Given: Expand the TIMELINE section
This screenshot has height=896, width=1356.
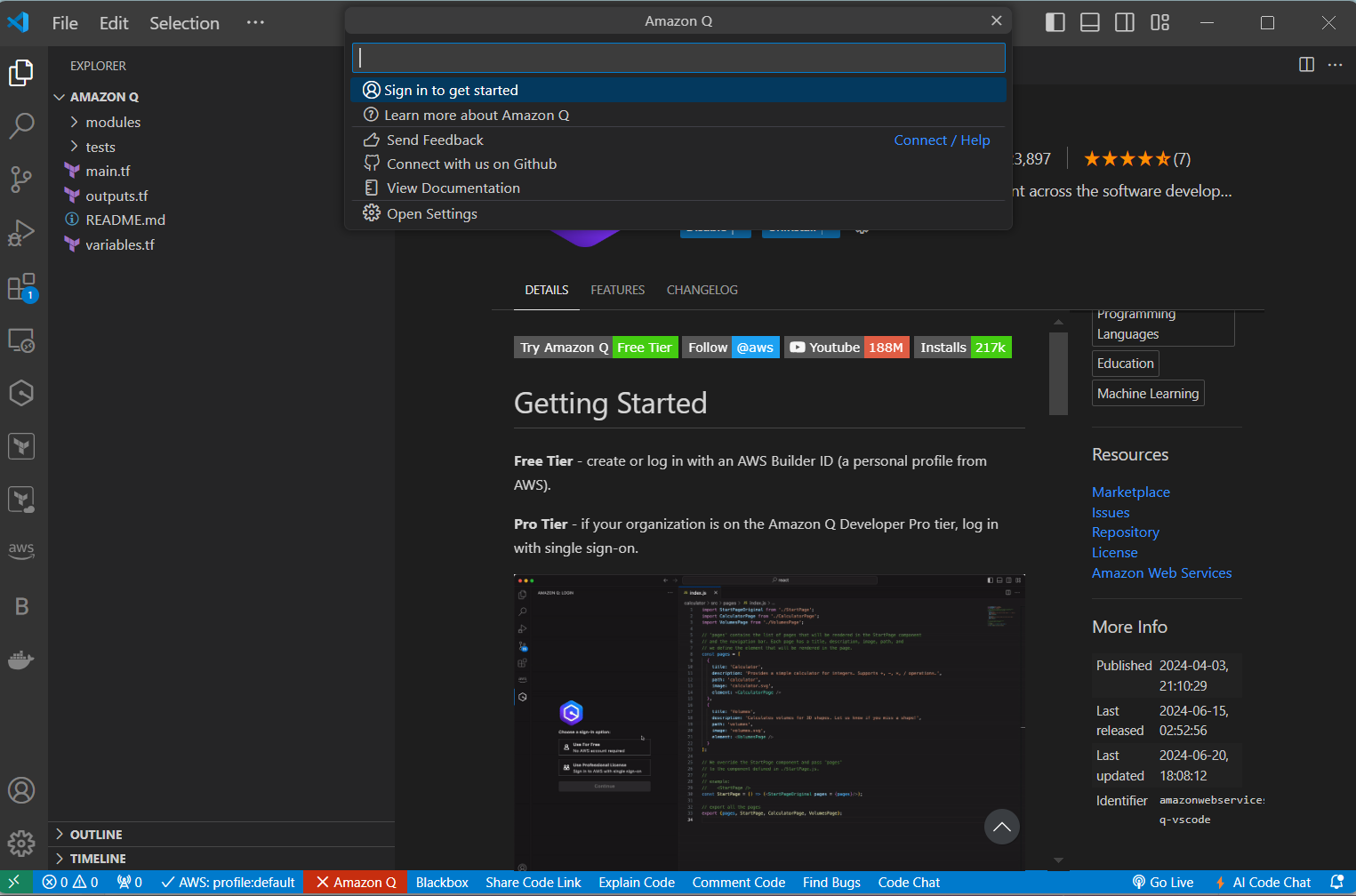Looking at the screenshot, I should click(98, 859).
